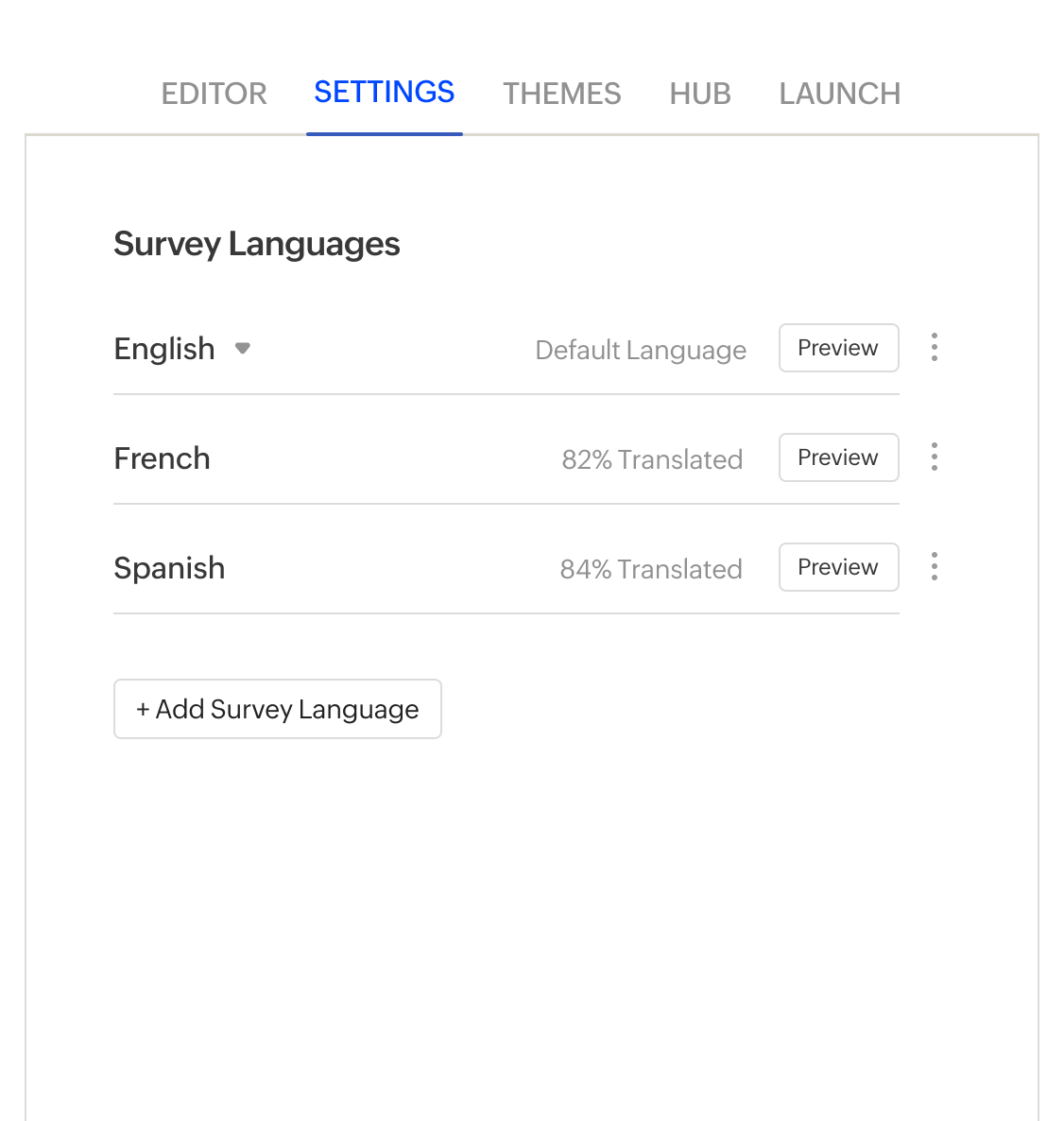Expand the English default language dropdown arrow

[243, 349]
